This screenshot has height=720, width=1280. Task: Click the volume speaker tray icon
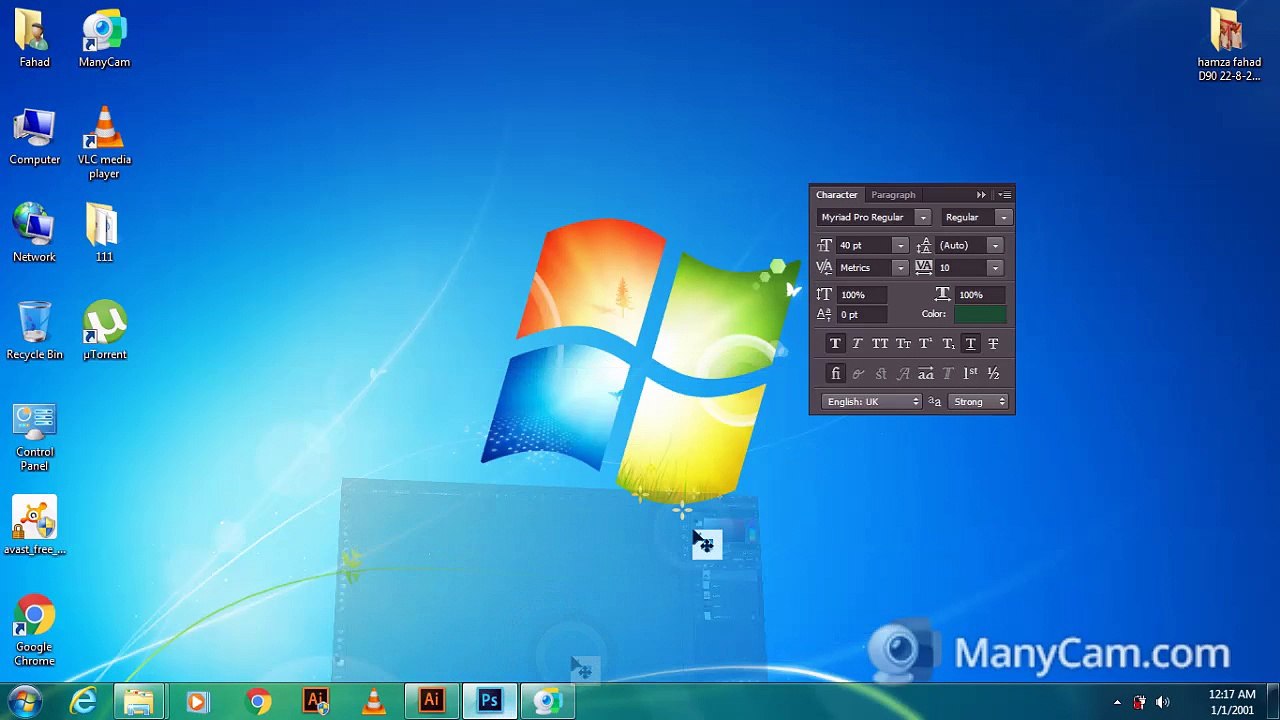tap(1162, 702)
